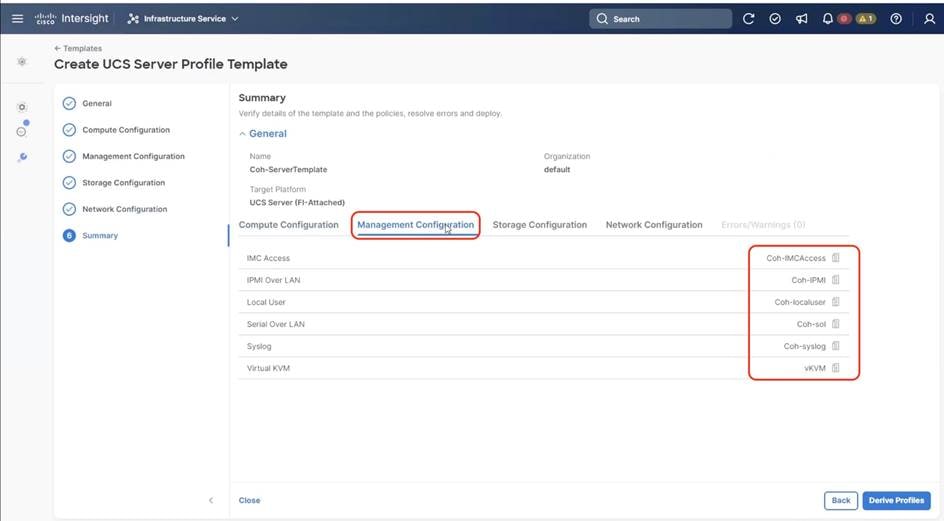Click the Coh-IMCAccess policy name
Image resolution: width=944 pixels, height=521 pixels.
pyautogui.click(x=796, y=258)
